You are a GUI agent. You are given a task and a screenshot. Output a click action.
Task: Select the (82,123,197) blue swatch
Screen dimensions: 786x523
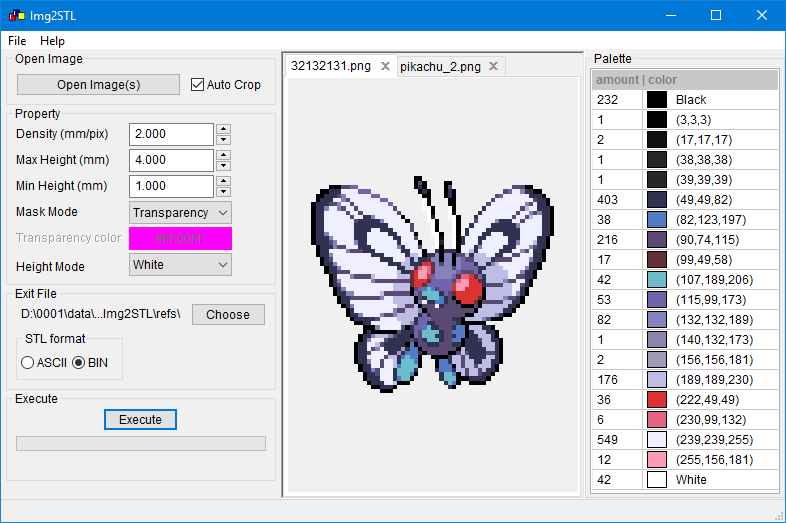657,220
